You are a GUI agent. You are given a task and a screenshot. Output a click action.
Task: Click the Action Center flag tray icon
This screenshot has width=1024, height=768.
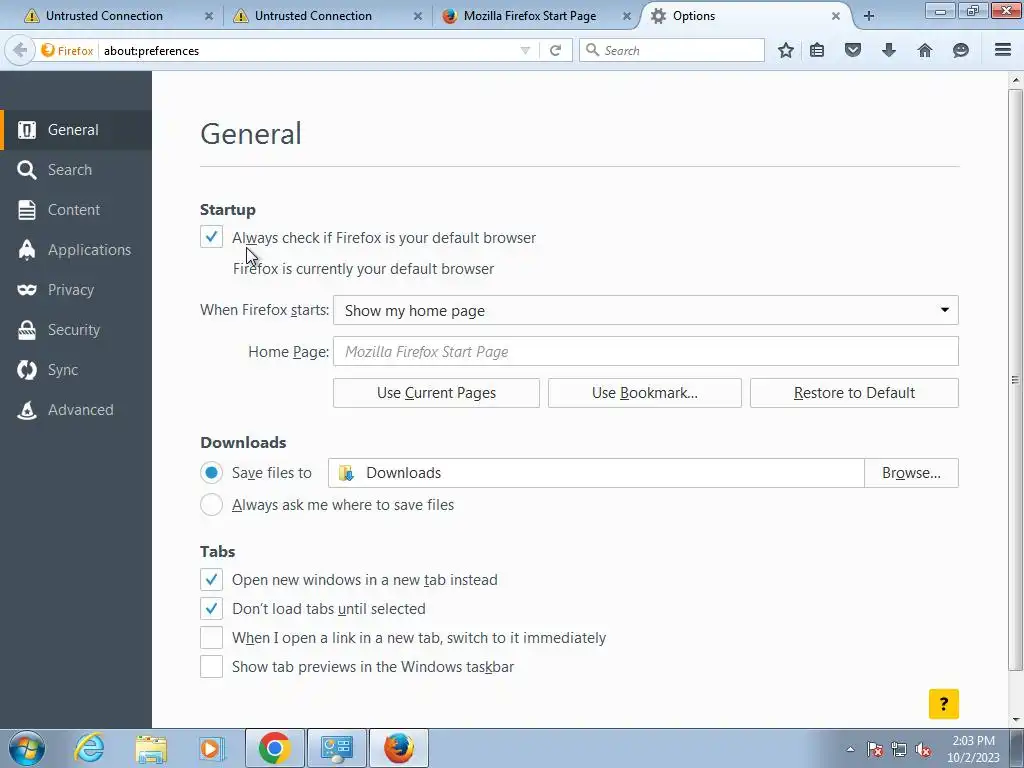click(875, 749)
